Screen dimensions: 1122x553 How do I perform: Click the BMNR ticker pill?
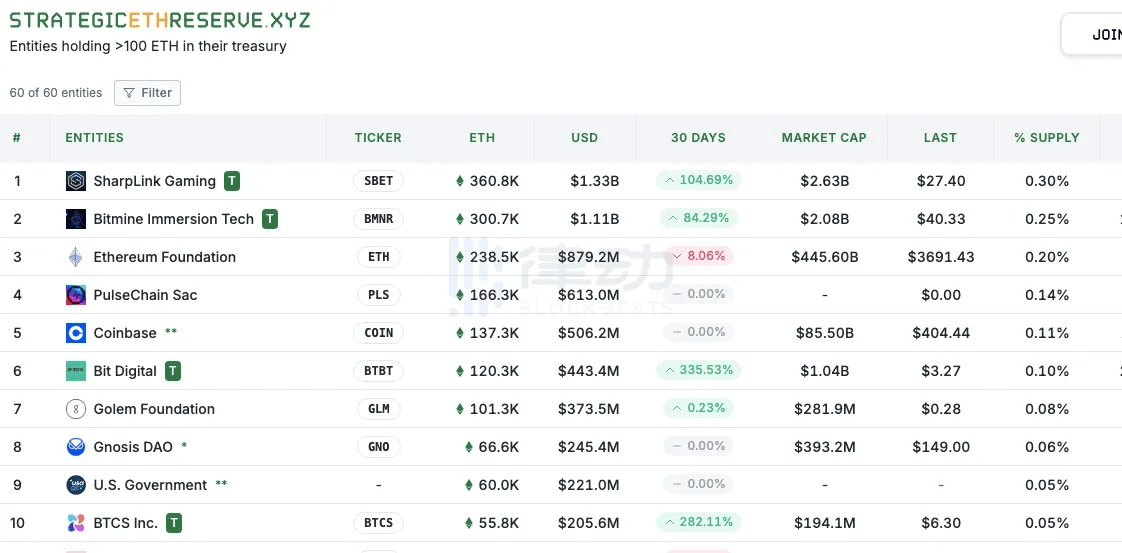(379, 219)
